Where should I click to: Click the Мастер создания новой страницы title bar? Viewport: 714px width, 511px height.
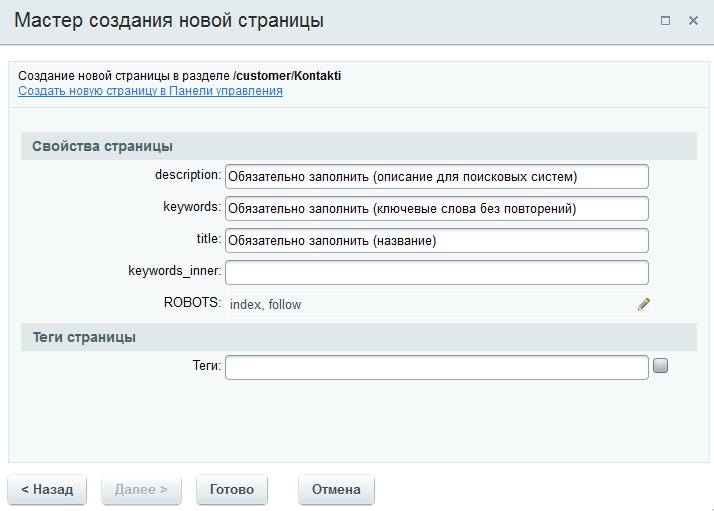pyautogui.click(x=169, y=20)
